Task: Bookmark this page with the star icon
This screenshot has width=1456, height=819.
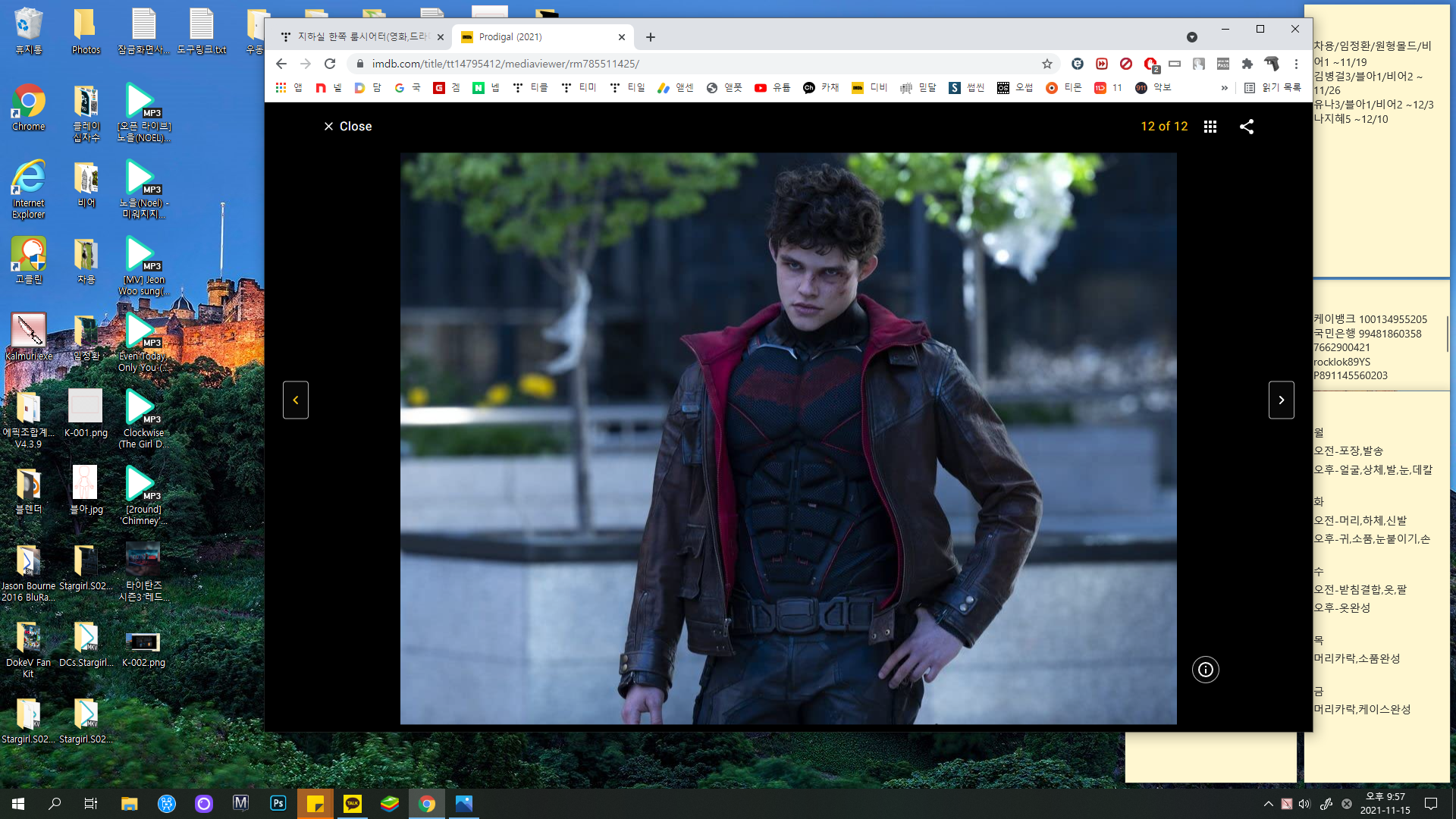Action: pyautogui.click(x=1047, y=64)
